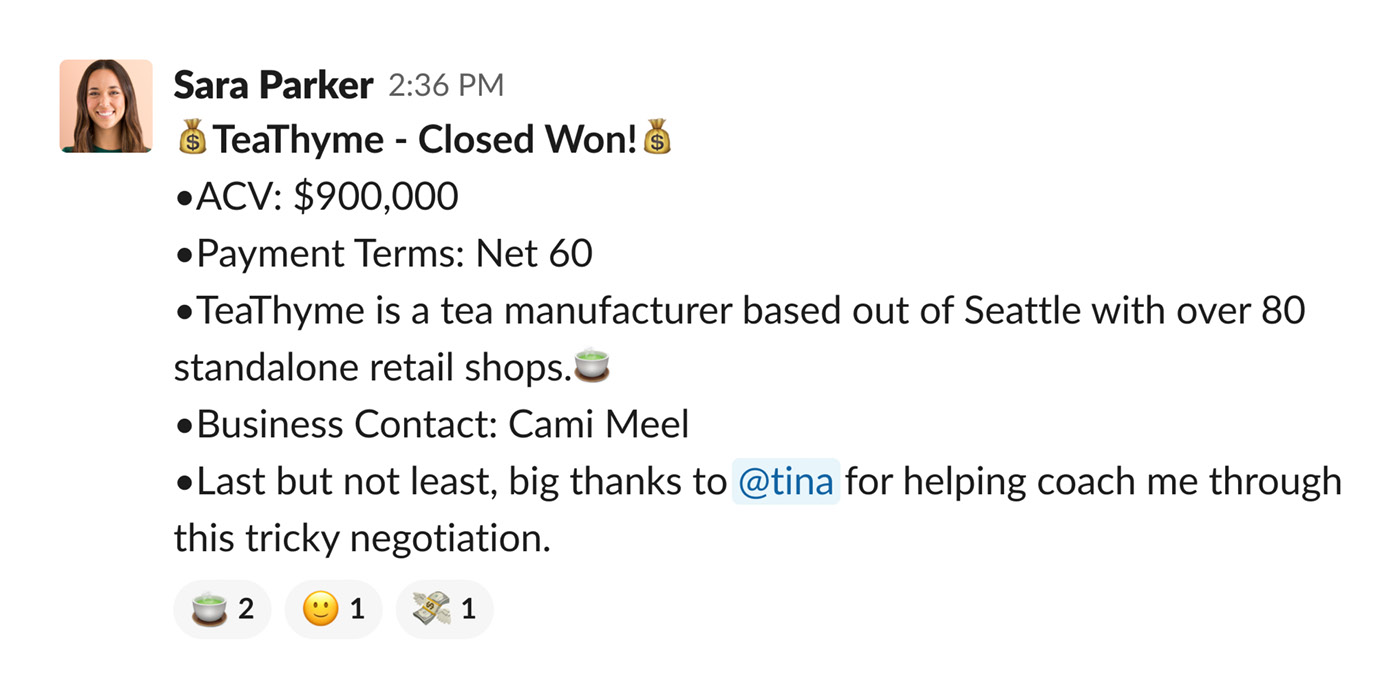
Task: Open Sara Parker's profile photo avatar
Action: coord(106,106)
